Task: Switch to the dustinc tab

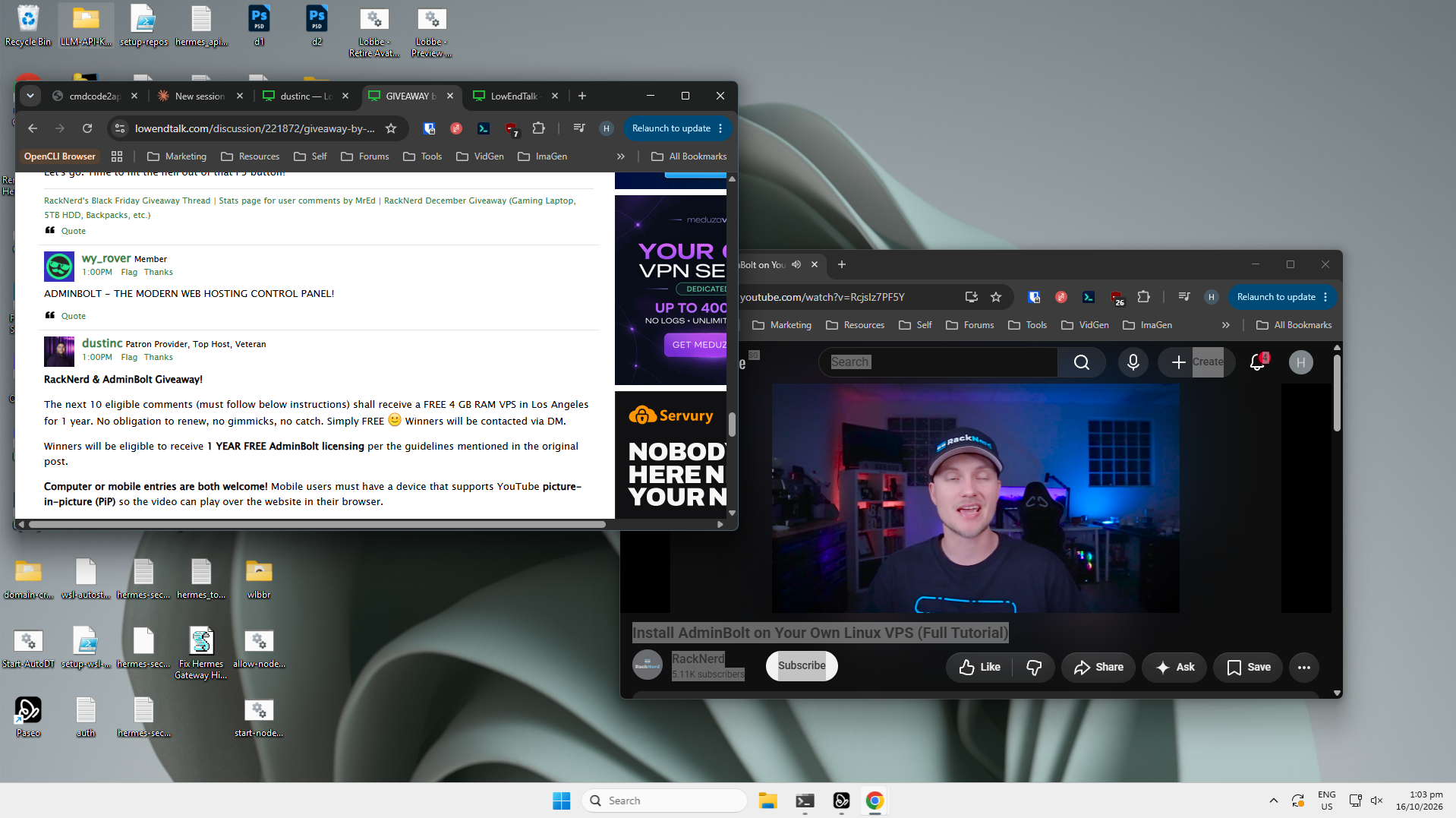Action: [x=305, y=96]
